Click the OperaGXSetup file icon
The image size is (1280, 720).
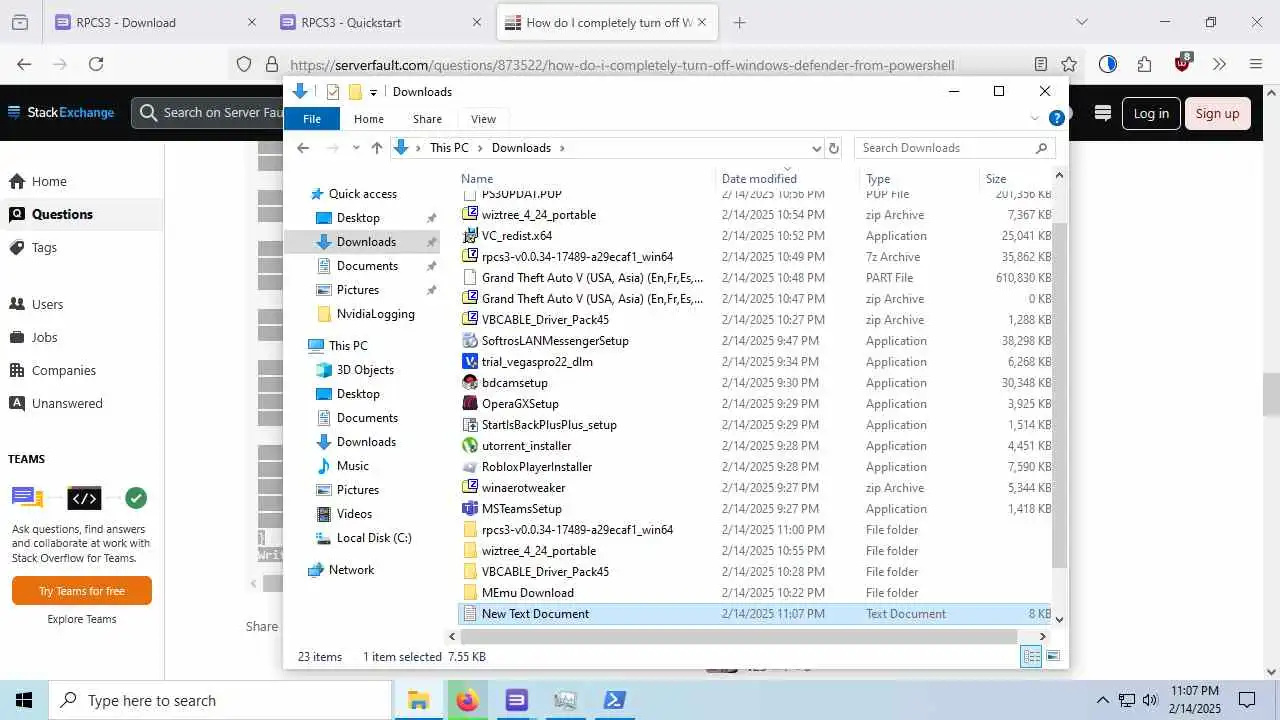click(x=470, y=404)
